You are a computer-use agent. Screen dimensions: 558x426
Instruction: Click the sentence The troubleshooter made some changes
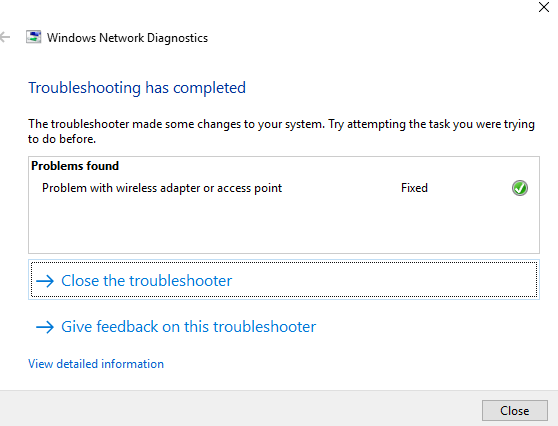[x=177, y=124]
